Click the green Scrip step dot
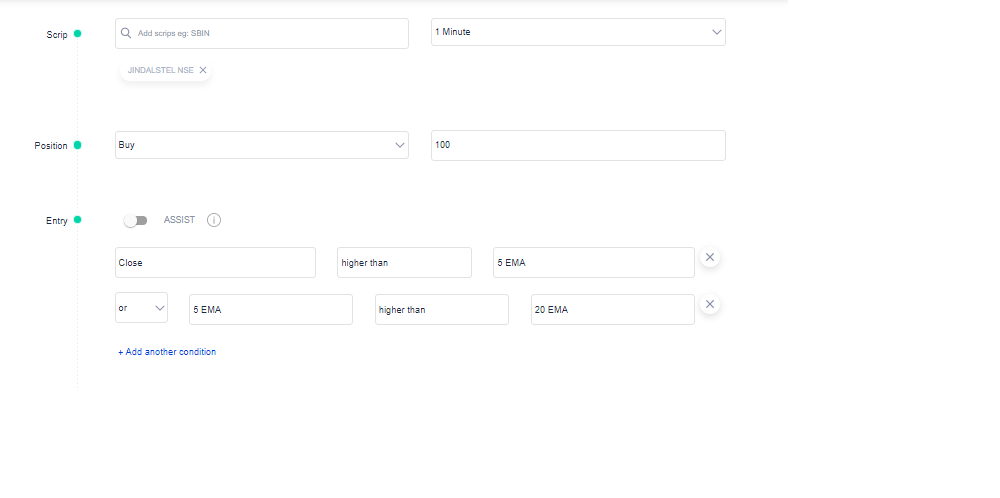Image resolution: width=1000 pixels, height=498 pixels. (x=77, y=34)
